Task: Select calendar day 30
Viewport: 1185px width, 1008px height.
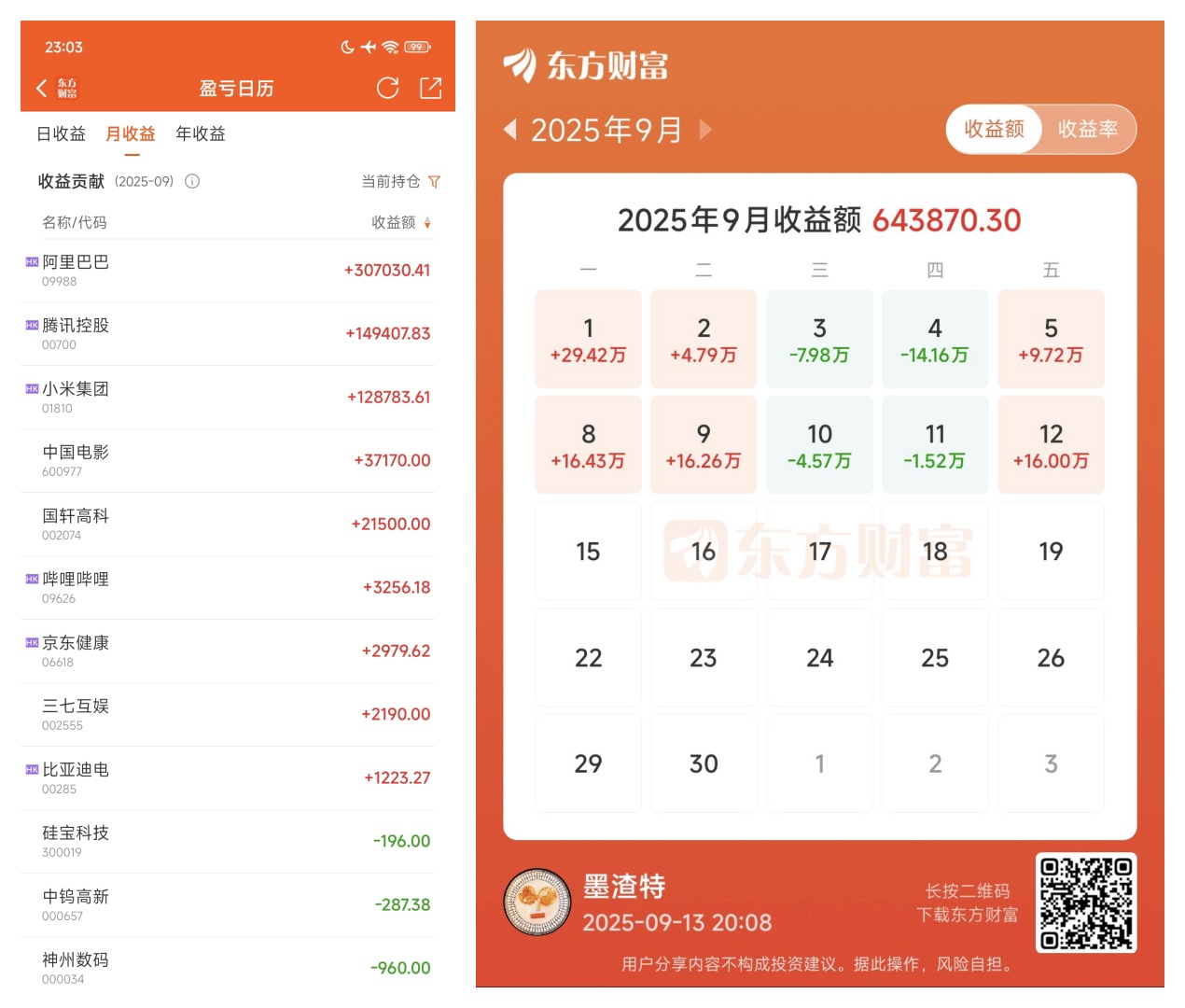Action: coord(704,763)
